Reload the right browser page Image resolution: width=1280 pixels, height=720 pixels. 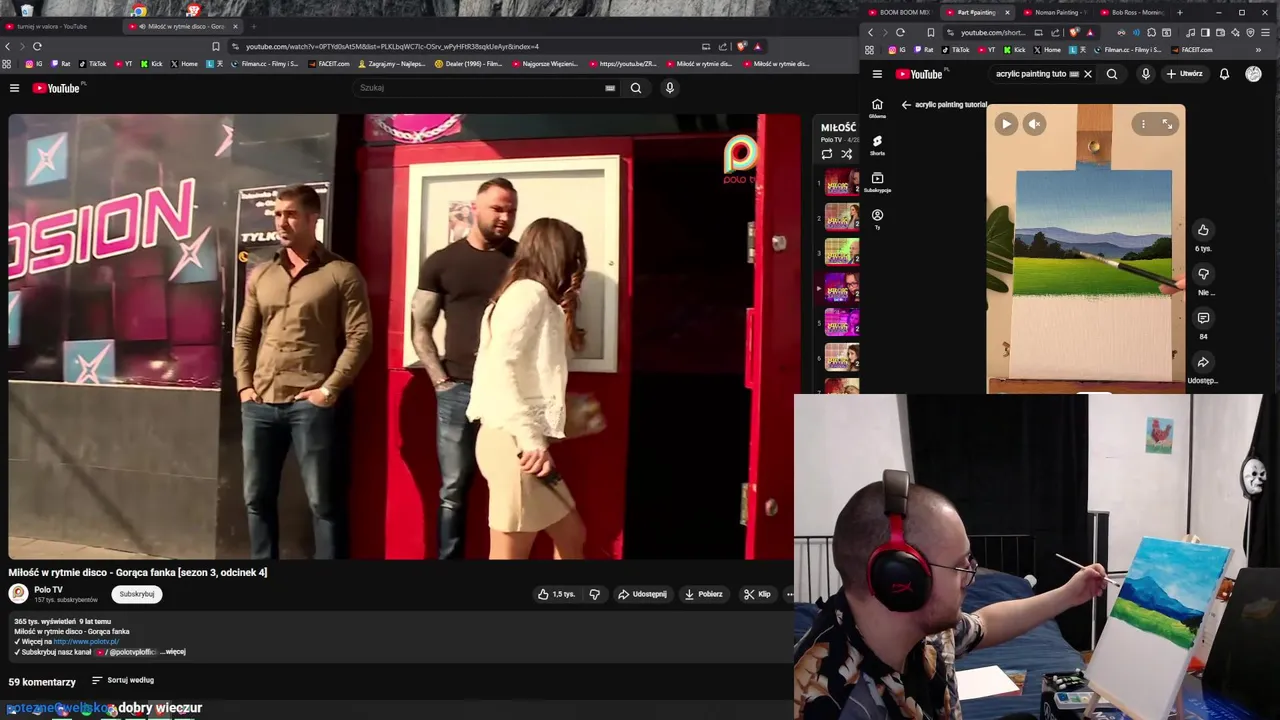pos(900,32)
